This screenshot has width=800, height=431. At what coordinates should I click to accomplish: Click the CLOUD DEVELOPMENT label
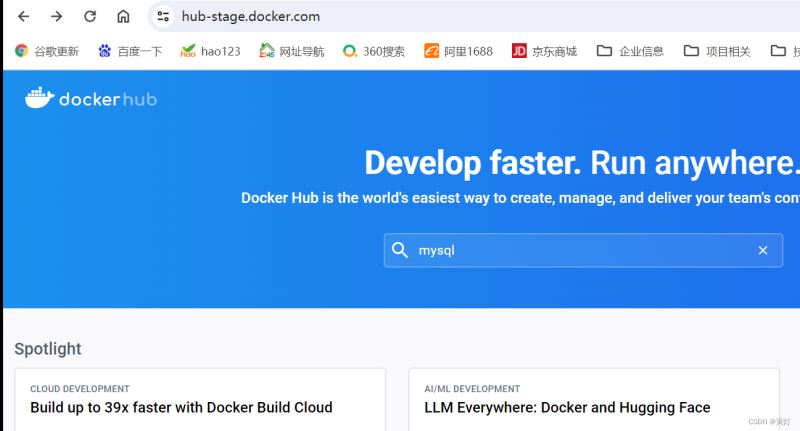(x=80, y=389)
